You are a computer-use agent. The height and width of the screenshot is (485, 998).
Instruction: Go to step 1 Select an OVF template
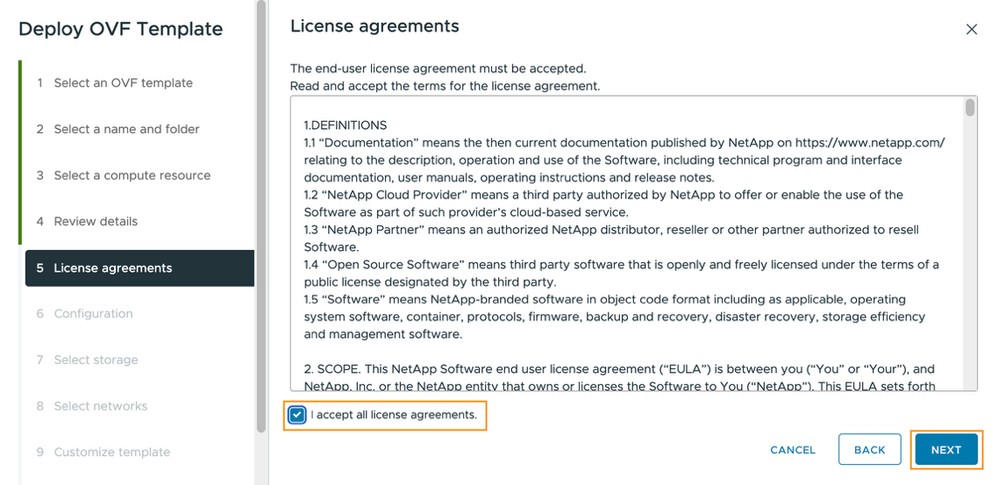(x=123, y=83)
